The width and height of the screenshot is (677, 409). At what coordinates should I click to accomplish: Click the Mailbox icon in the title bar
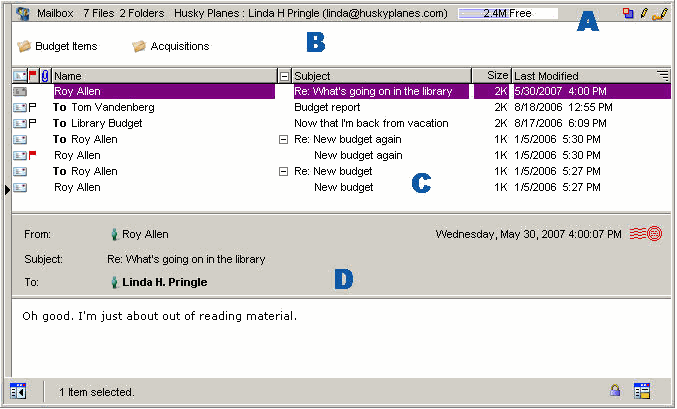[x=22, y=14]
